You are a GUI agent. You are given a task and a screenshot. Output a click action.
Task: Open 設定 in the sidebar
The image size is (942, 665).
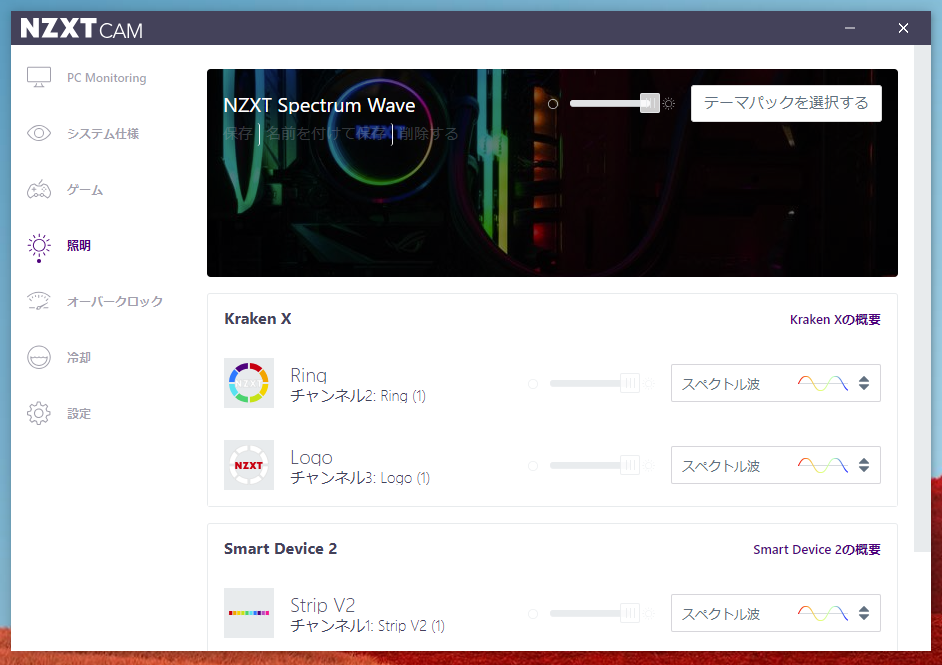79,413
